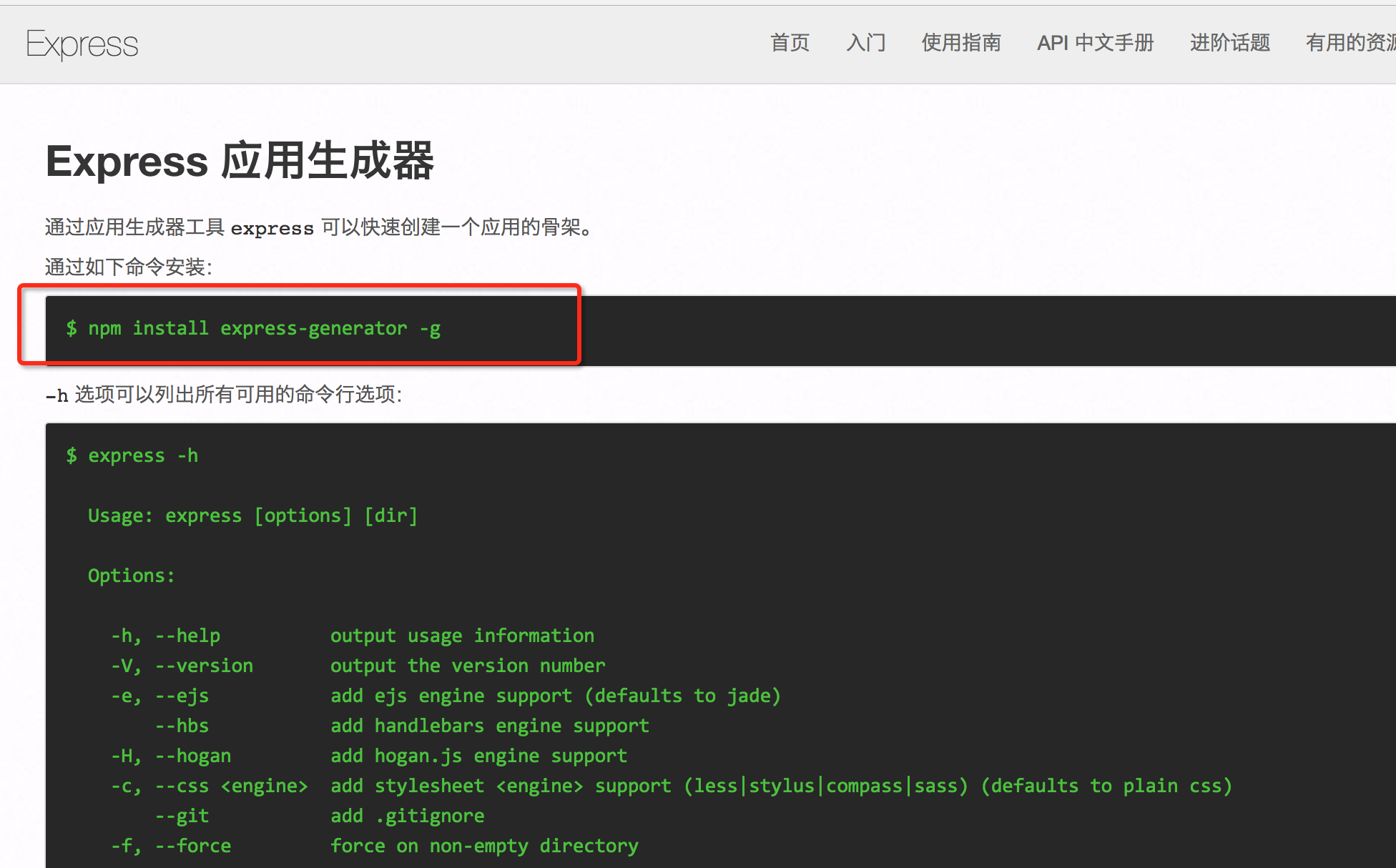Select the '-c, --css <engine>' option line
The height and width of the screenshot is (868, 1396).
pos(672,786)
